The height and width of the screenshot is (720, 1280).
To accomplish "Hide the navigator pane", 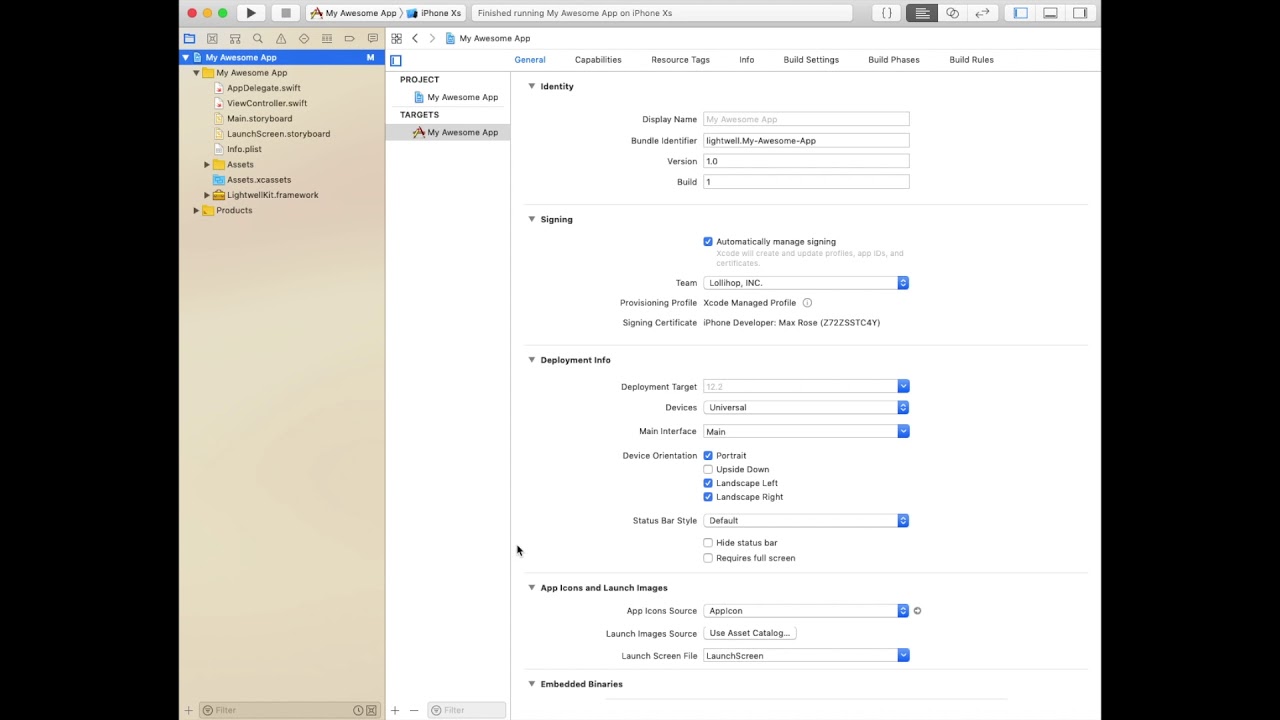I will coord(1021,13).
